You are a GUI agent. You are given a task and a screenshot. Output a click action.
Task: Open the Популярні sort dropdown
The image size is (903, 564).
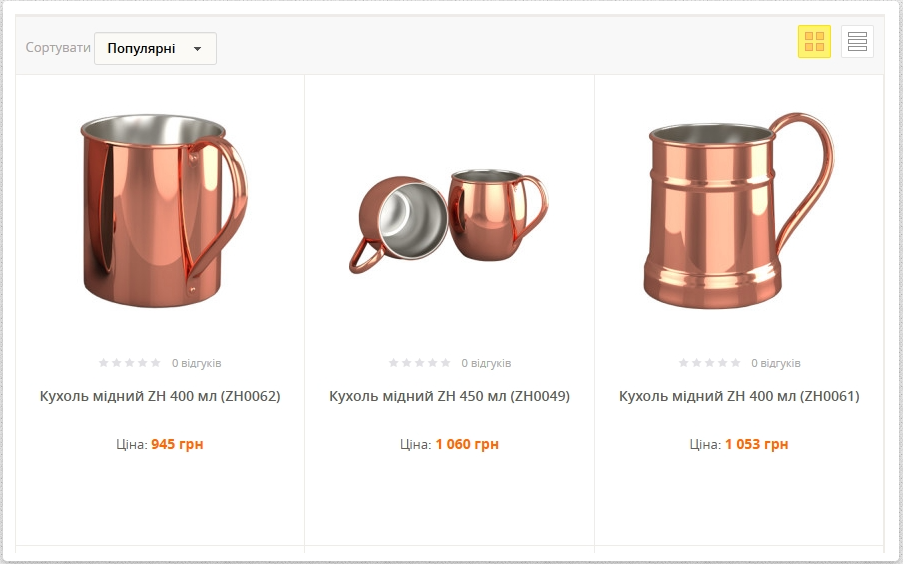(155, 48)
